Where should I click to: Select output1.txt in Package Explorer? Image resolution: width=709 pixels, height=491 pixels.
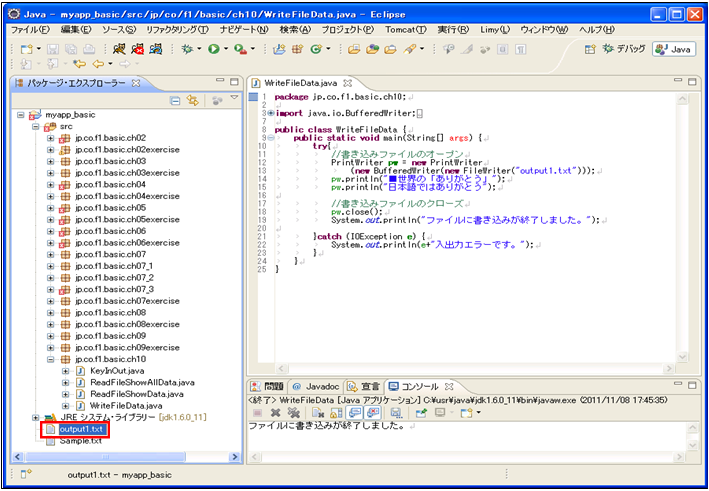click(80, 429)
